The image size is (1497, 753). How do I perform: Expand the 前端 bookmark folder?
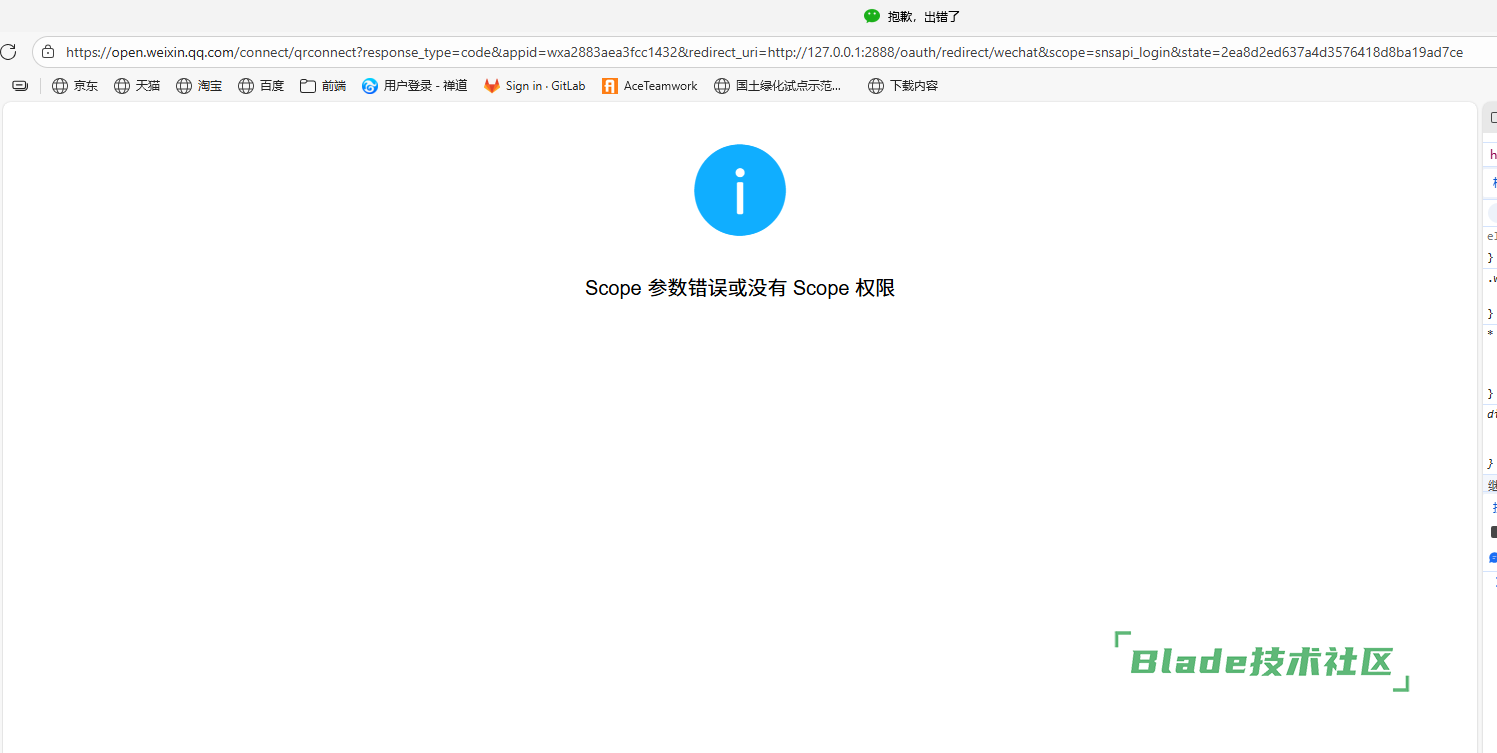coord(323,86)
